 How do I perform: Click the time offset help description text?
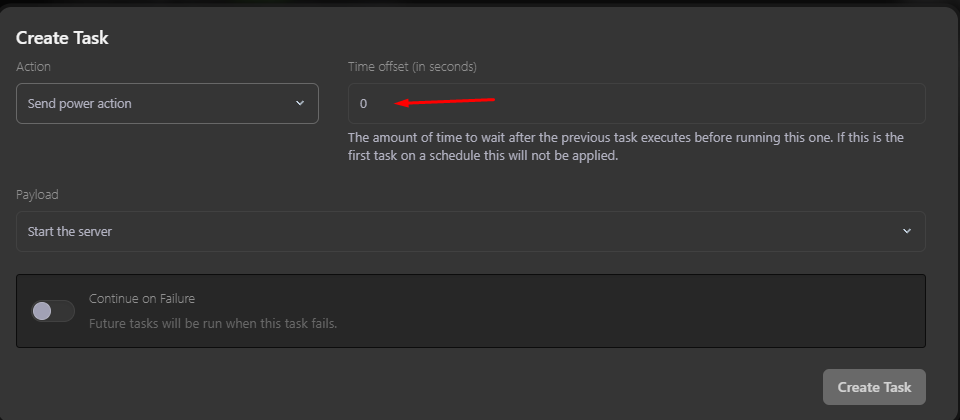click(x=624, y=146)
